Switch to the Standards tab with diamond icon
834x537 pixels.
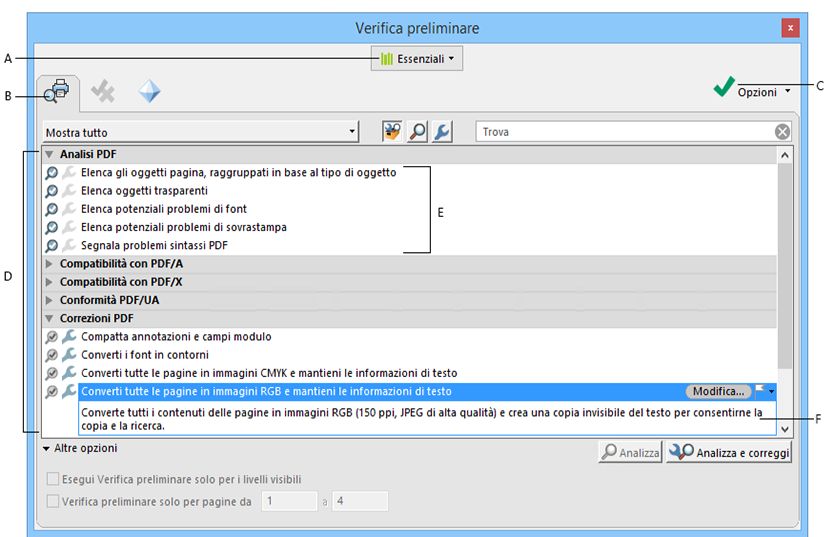[x=149, y=91]
